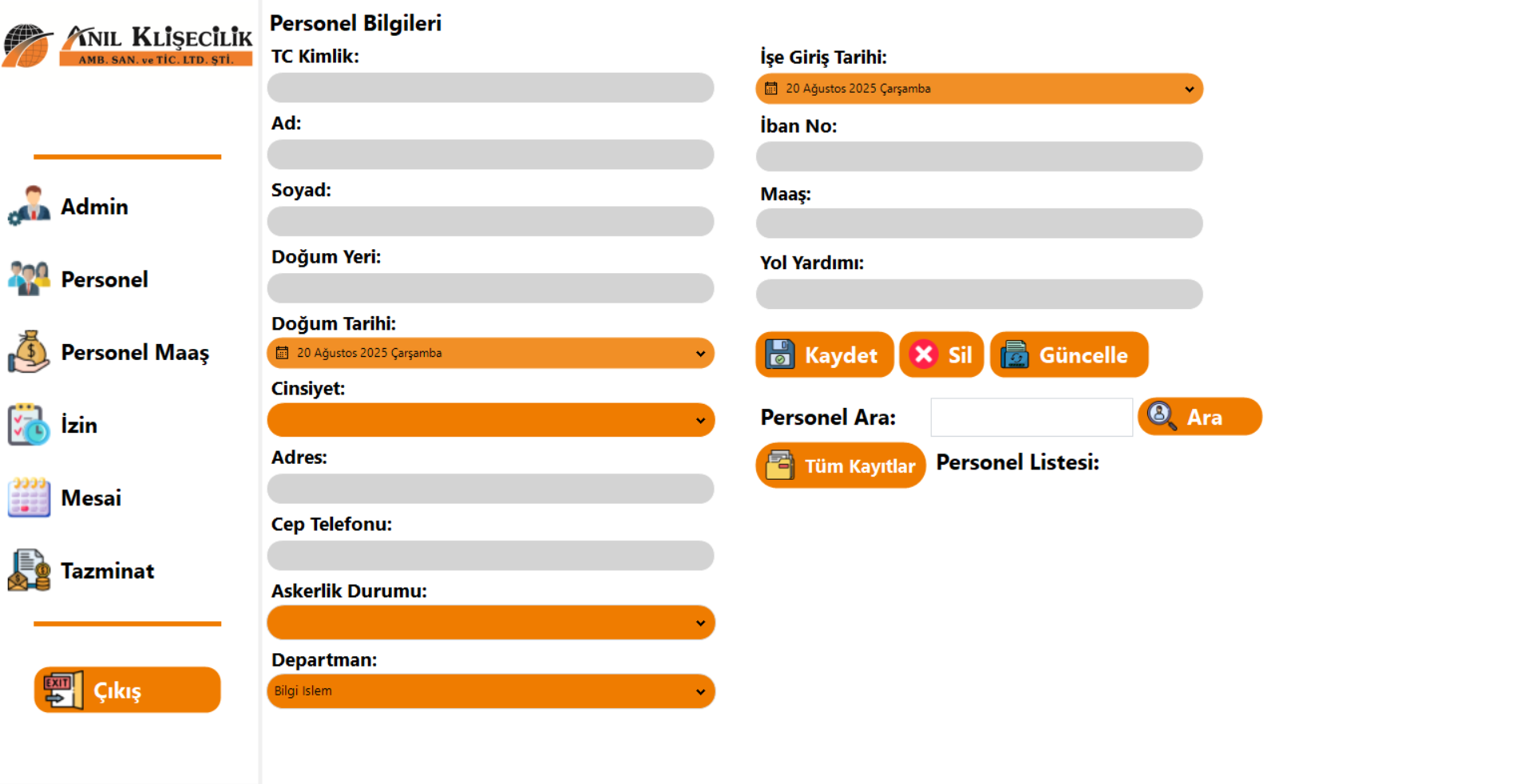Open the Departman dropdown showing Bilgi Islem
Image resolution: width=1529 pixels, height=784 pixels.
coord(490,691)
